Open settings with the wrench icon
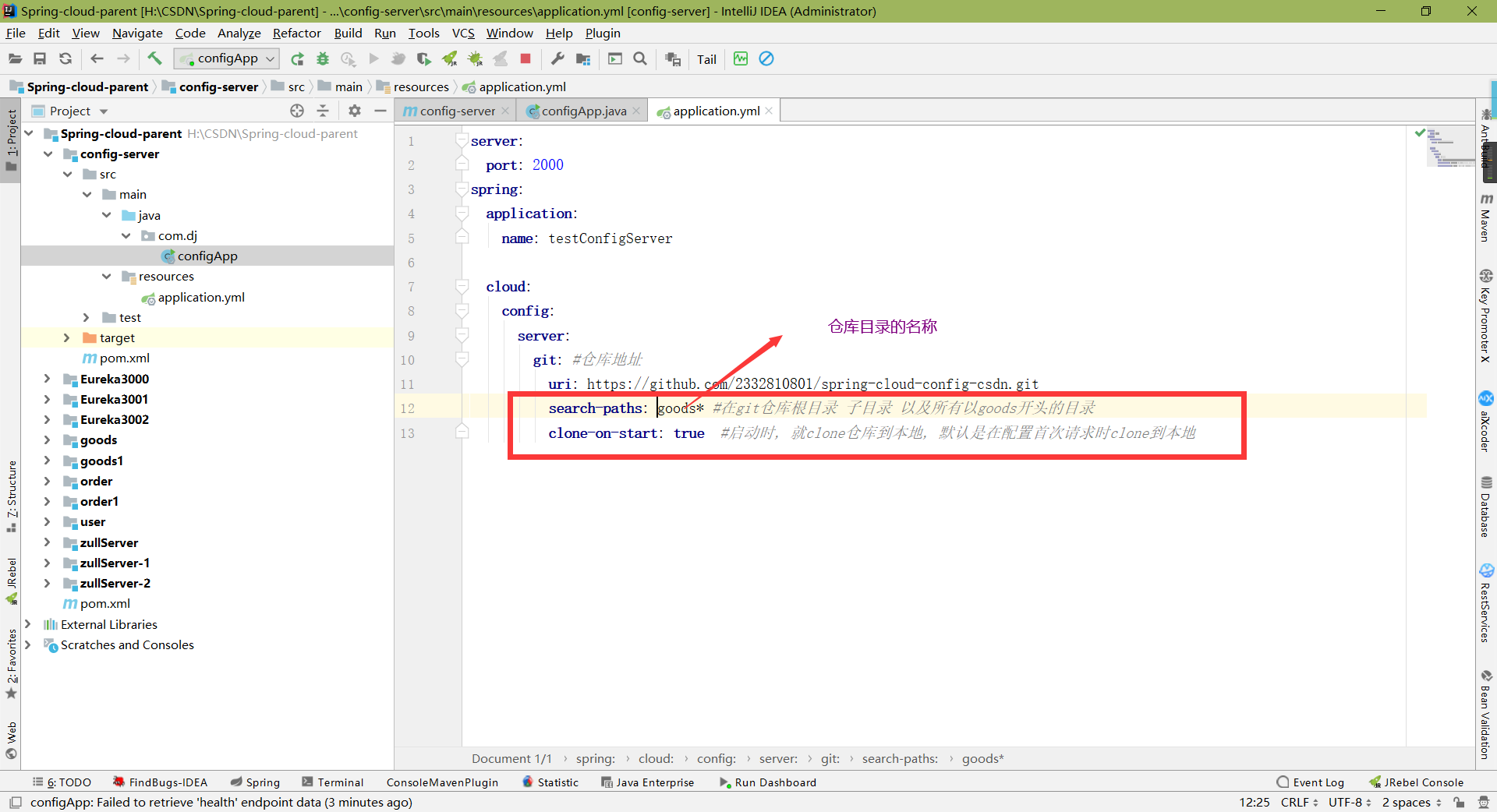The width and height of the screenshot is (1497, 812). 557,58
